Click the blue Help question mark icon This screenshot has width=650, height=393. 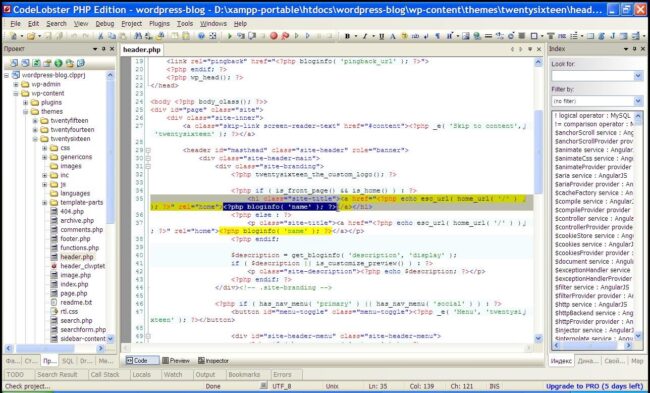[x=201, y=36]
